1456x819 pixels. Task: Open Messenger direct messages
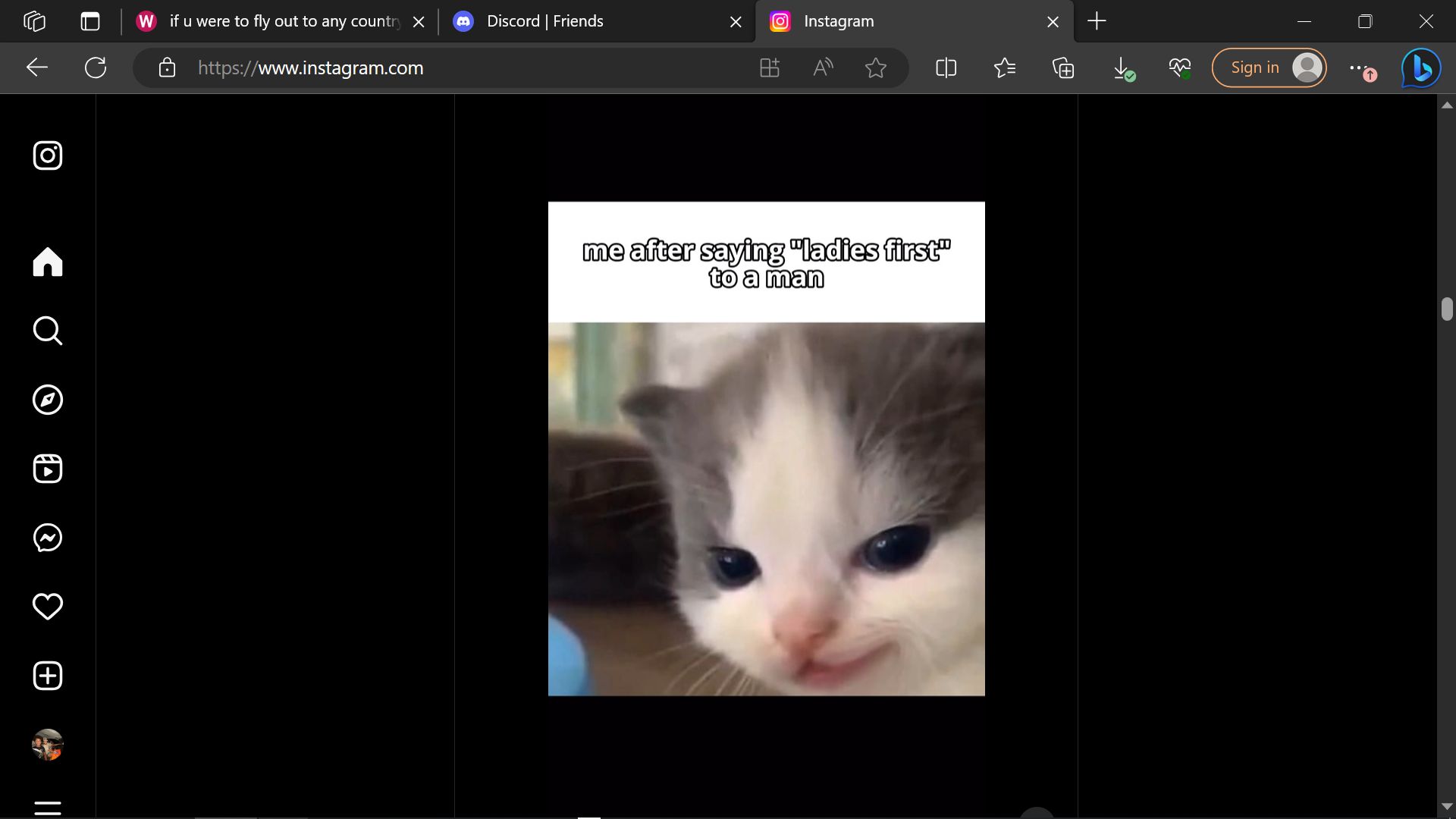click(x=48, y=538)
